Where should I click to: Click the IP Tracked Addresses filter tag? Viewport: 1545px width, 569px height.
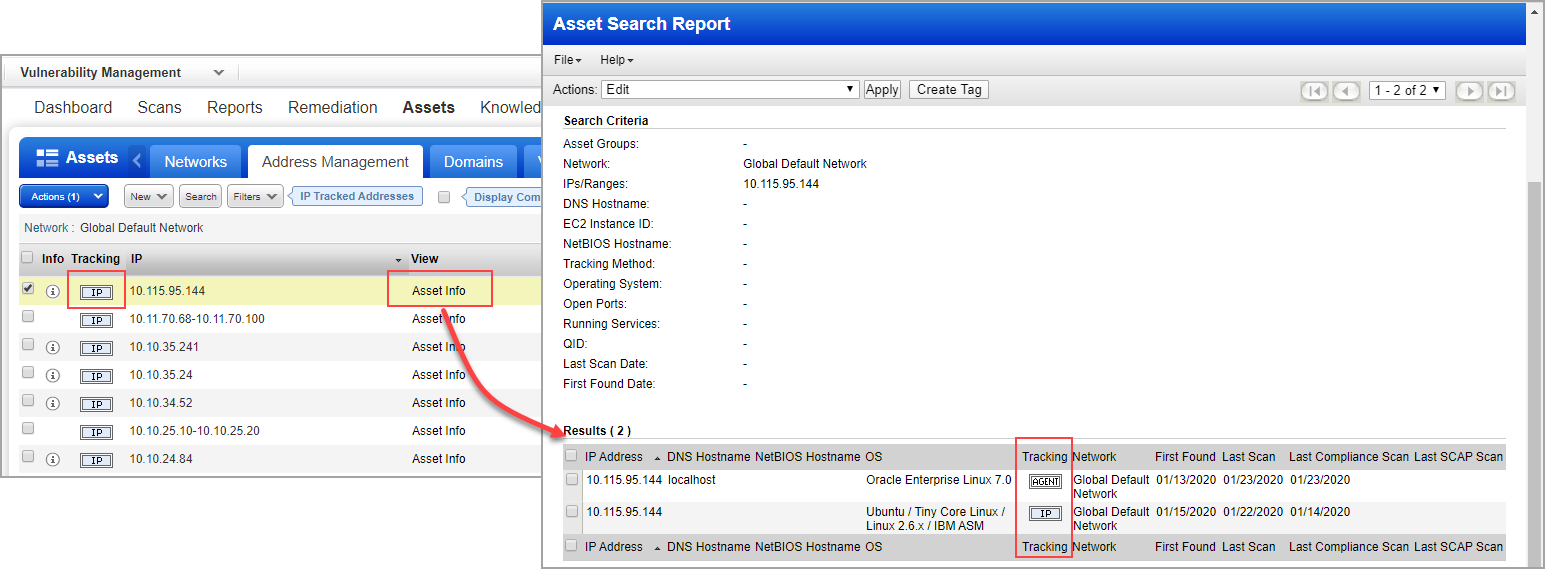357,196
